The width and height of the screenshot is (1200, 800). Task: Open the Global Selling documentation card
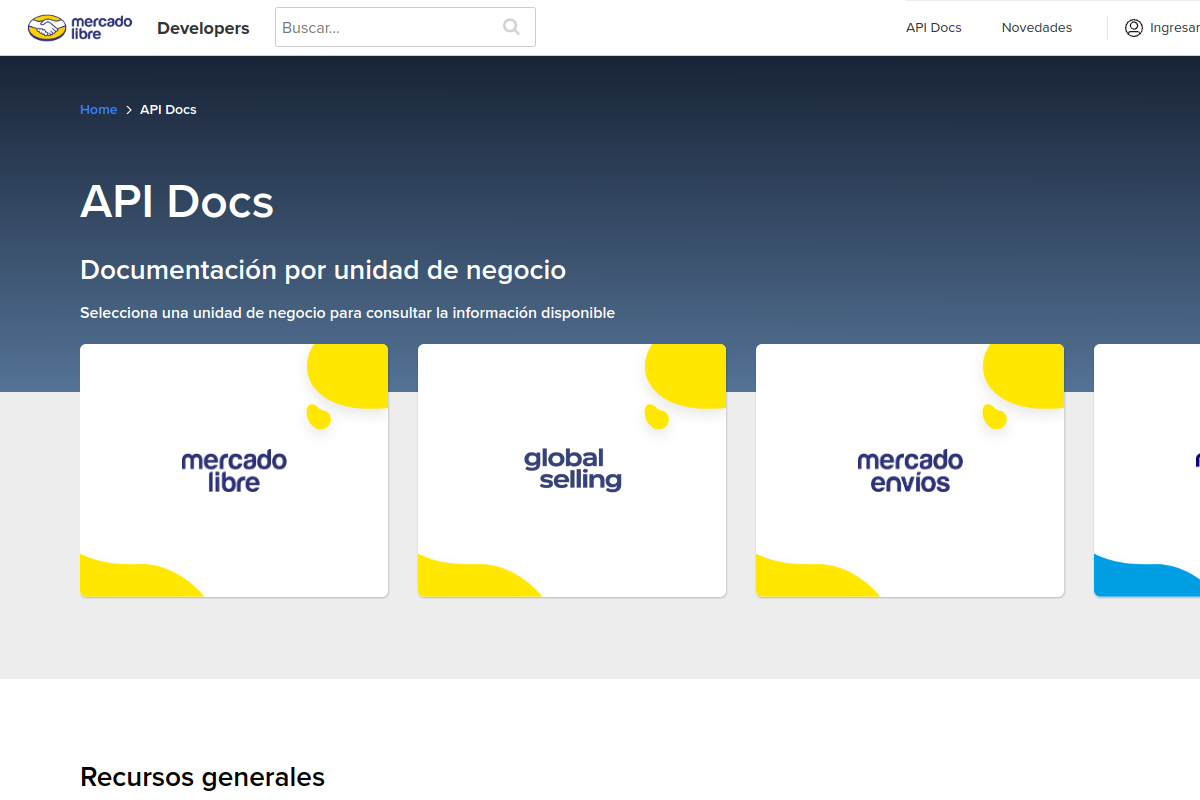(x=572, y=471)
